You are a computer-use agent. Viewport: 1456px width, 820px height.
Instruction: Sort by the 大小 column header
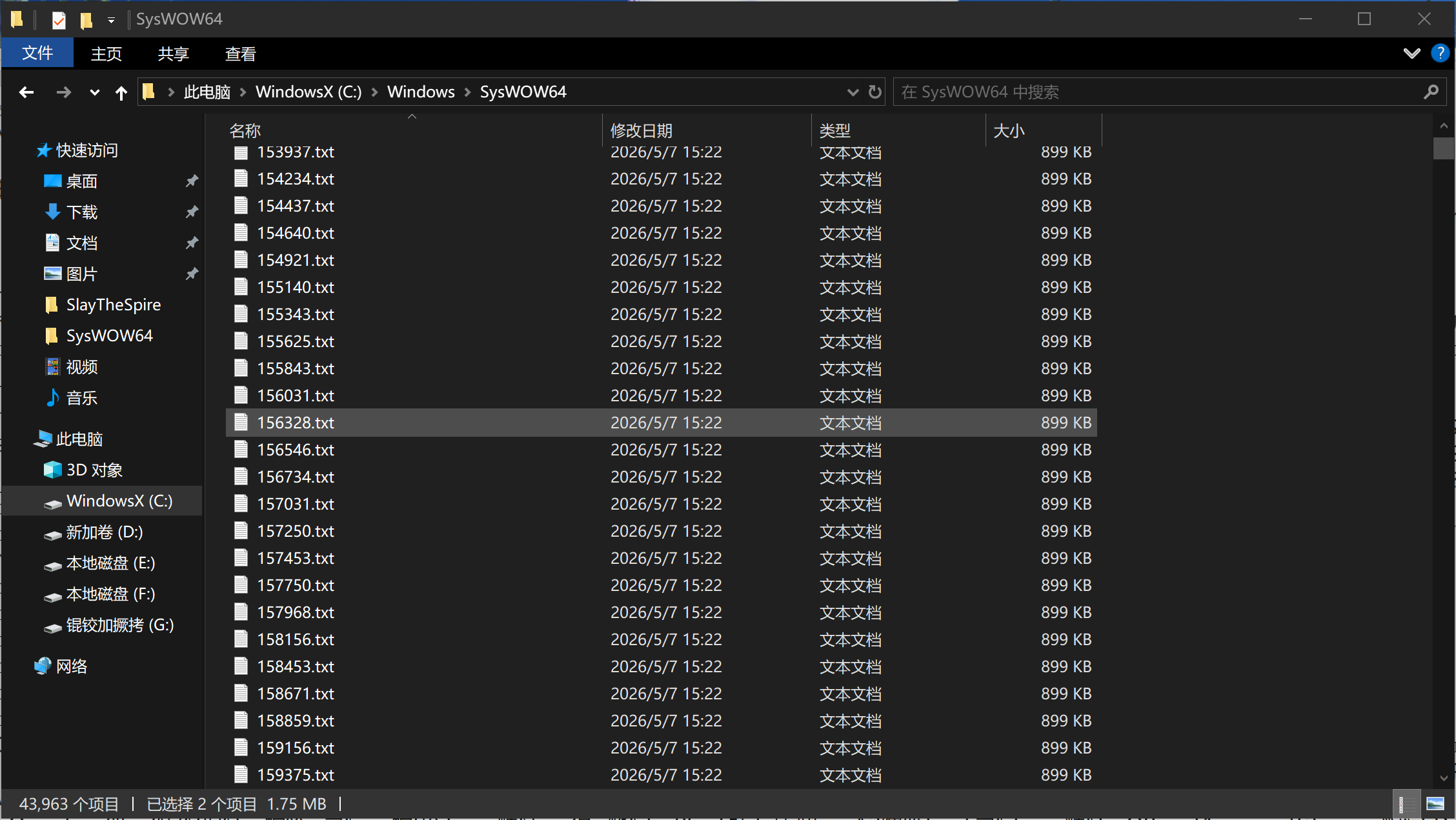click(x=1044, y=131)
